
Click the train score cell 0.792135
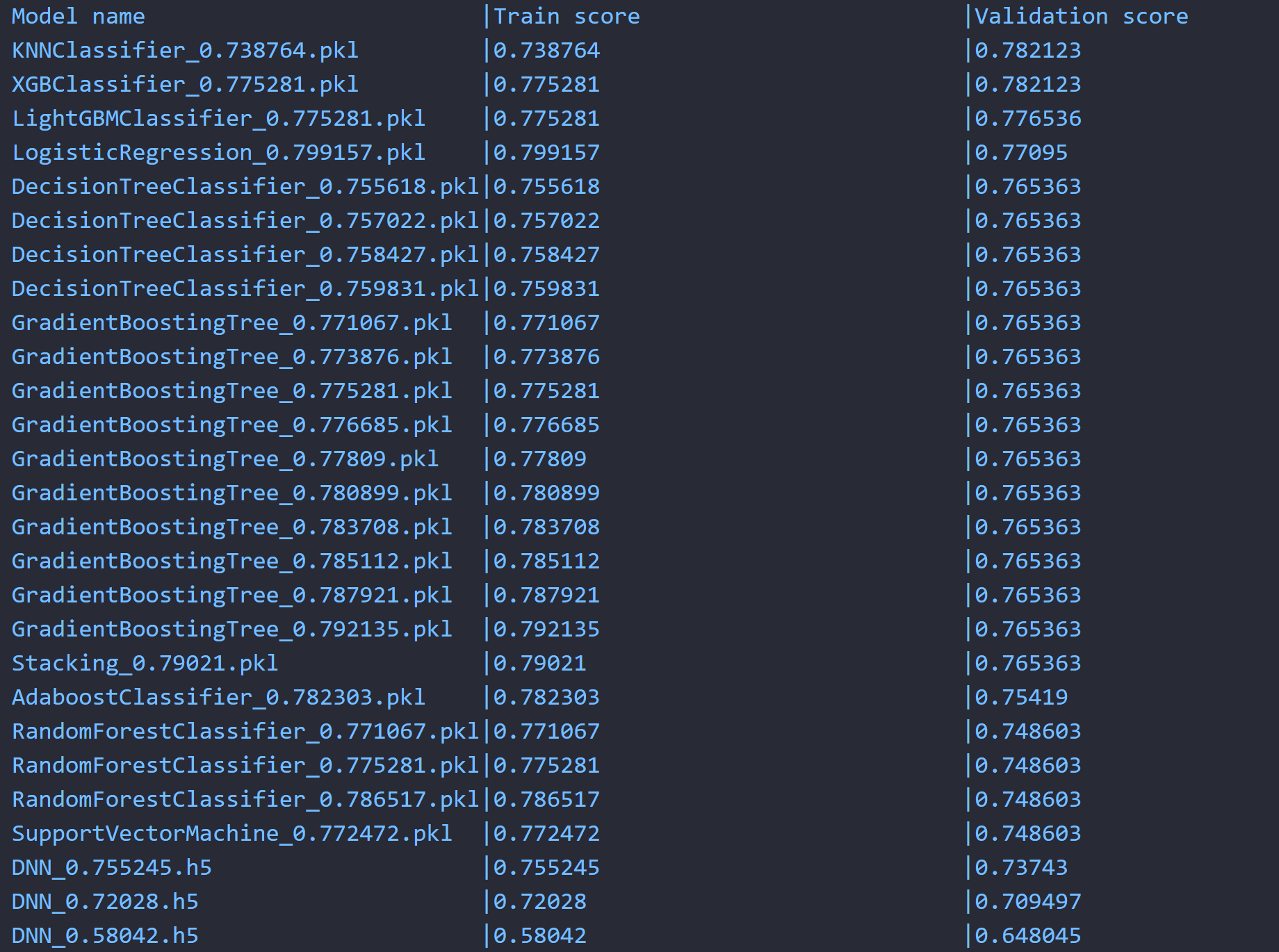[x=547, y=630]
